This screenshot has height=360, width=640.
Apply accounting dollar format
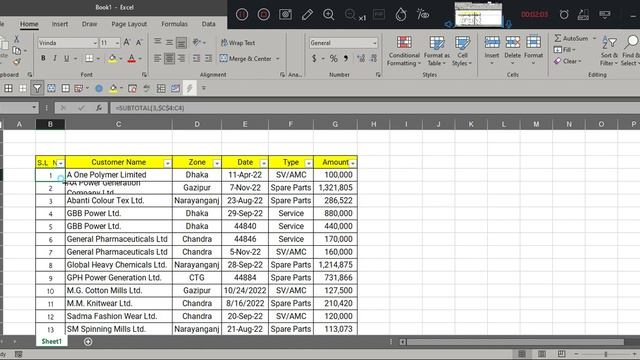[x=314, y=58]
